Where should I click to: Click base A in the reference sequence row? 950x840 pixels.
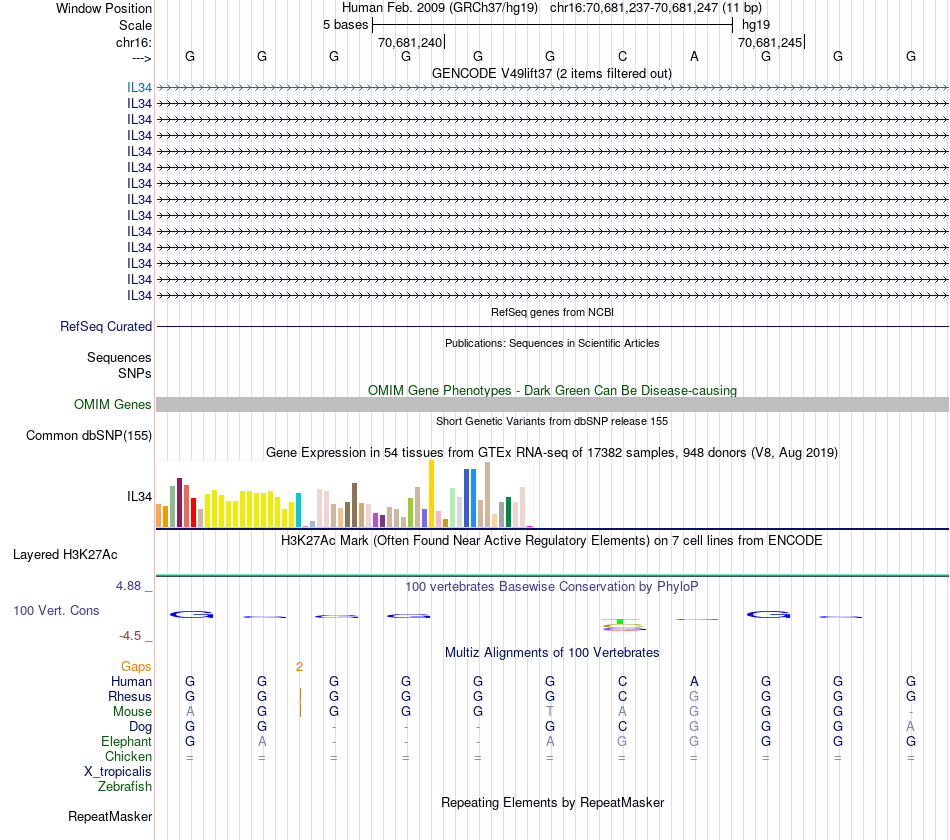pos(694,56)
